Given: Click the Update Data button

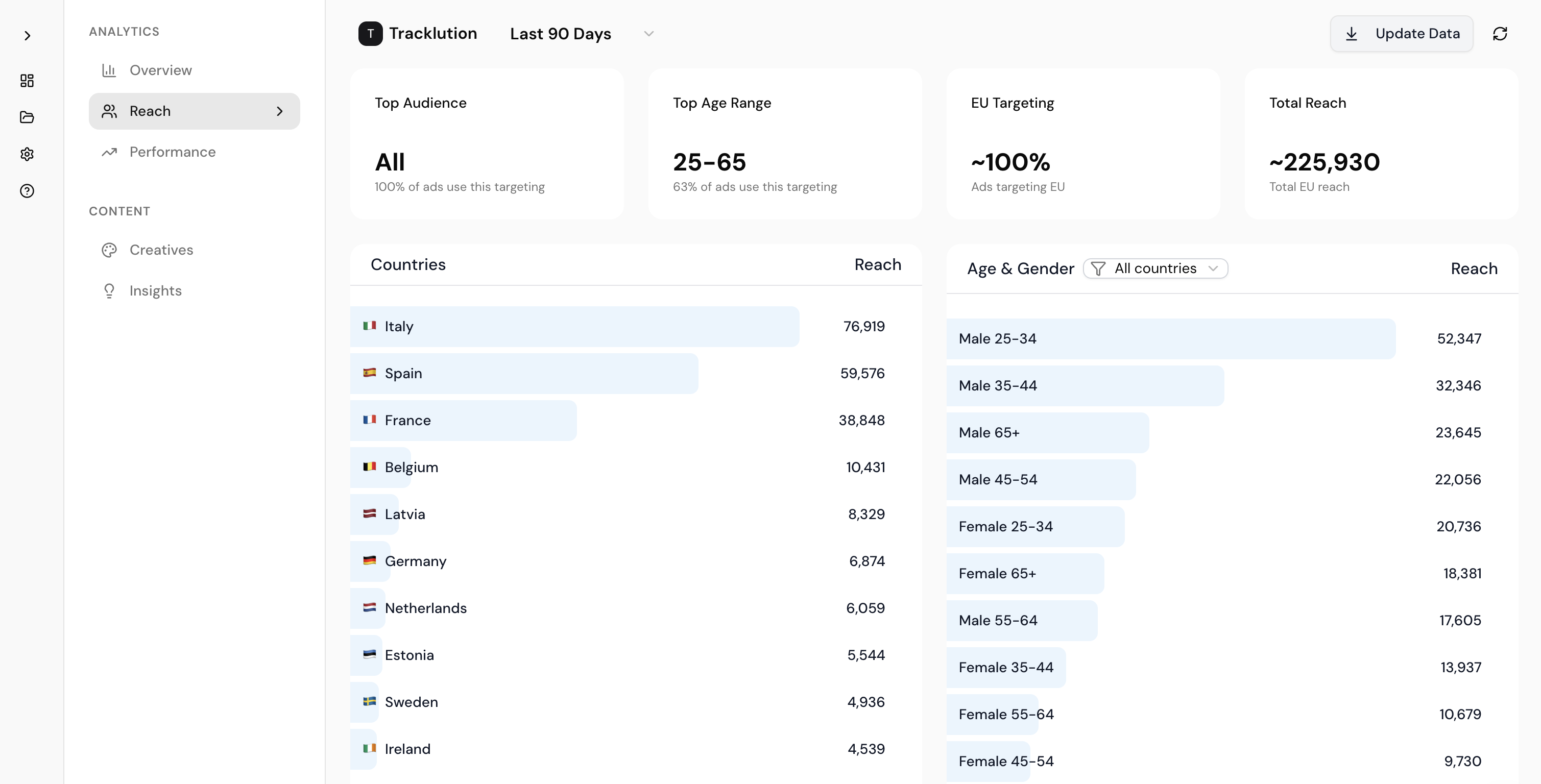Looking at the screenshot, I should (1402, 34).
